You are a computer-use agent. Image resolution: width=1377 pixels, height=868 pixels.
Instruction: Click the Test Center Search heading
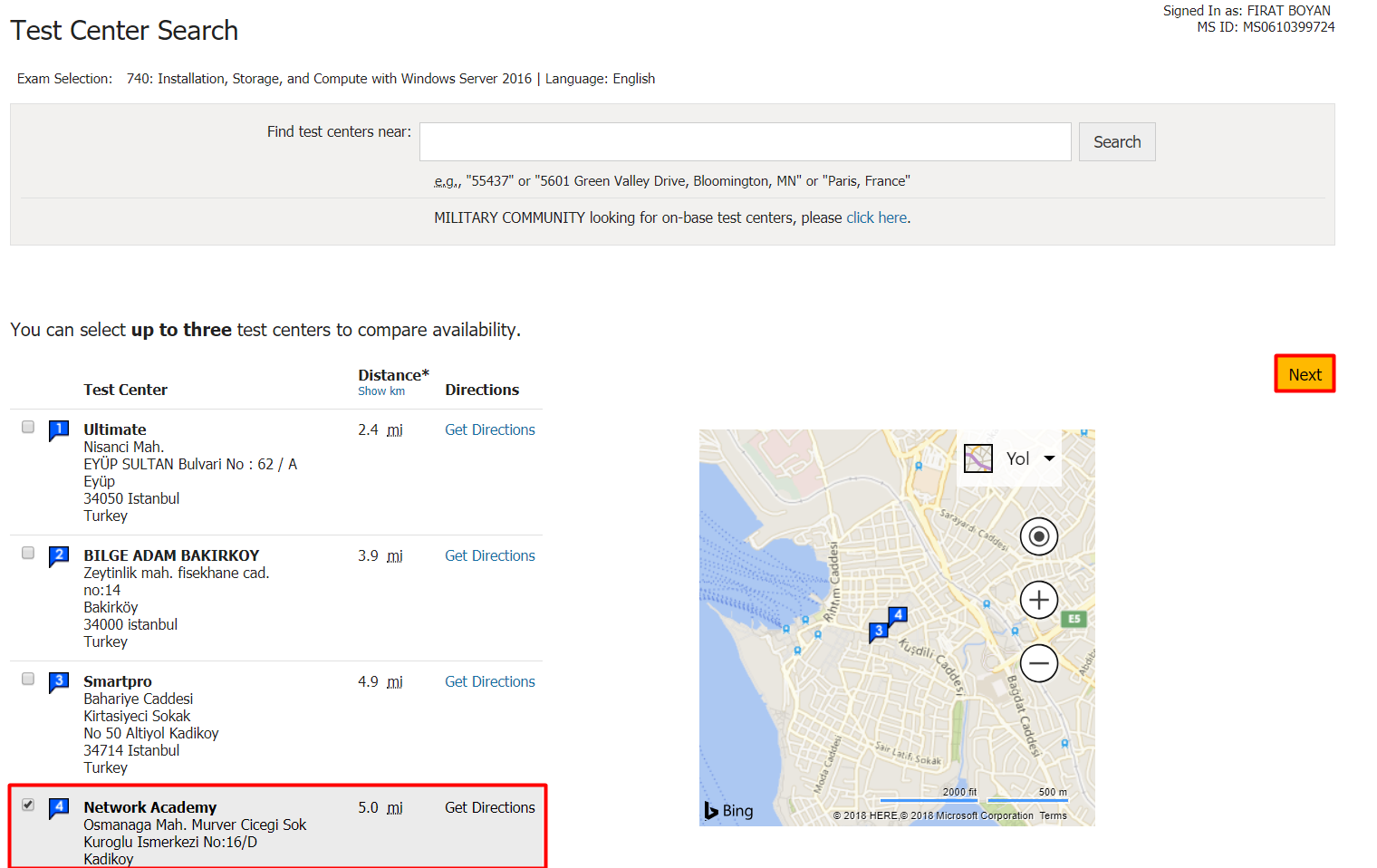124,30
